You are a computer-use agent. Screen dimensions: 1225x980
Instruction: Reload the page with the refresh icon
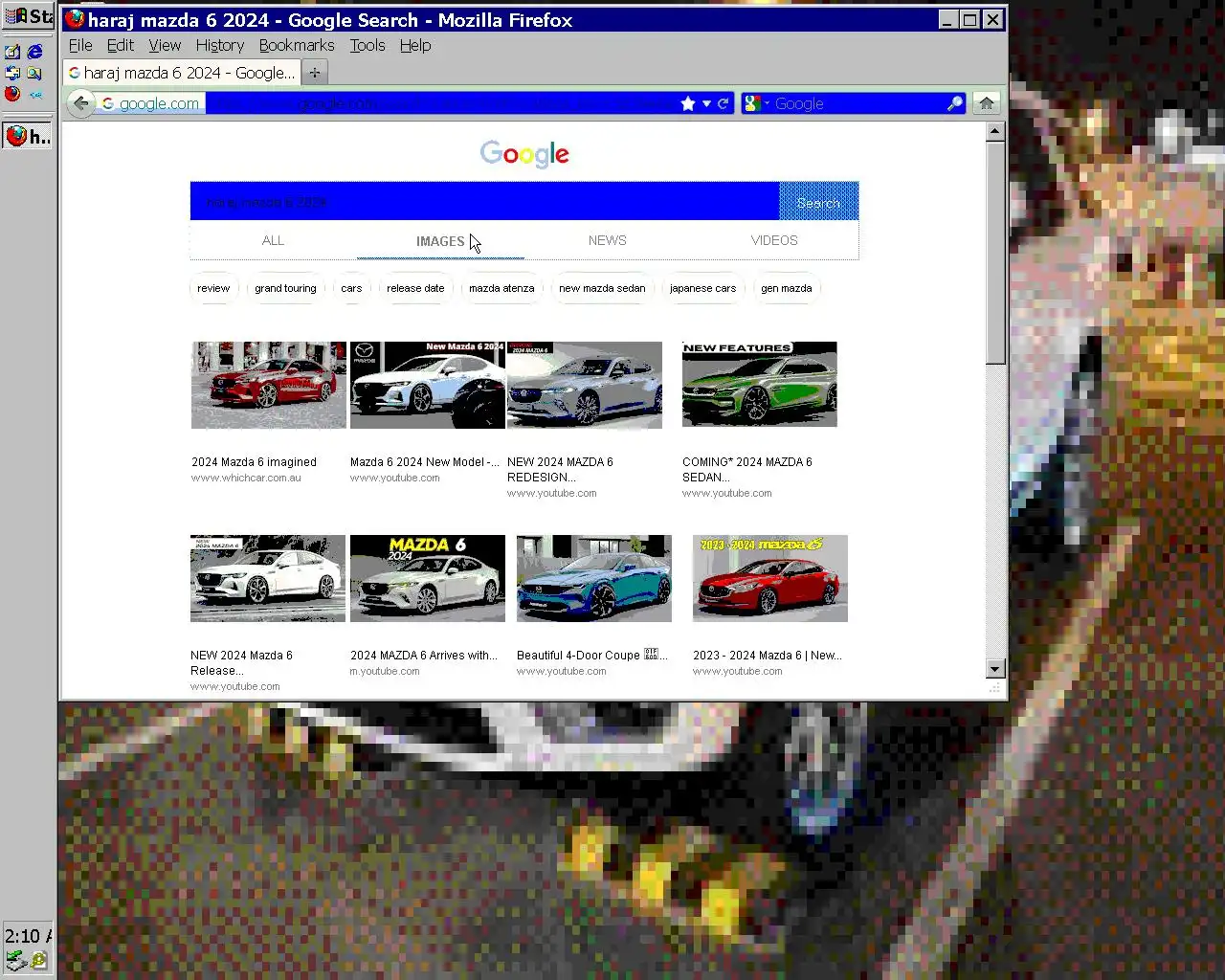(724, 103)
